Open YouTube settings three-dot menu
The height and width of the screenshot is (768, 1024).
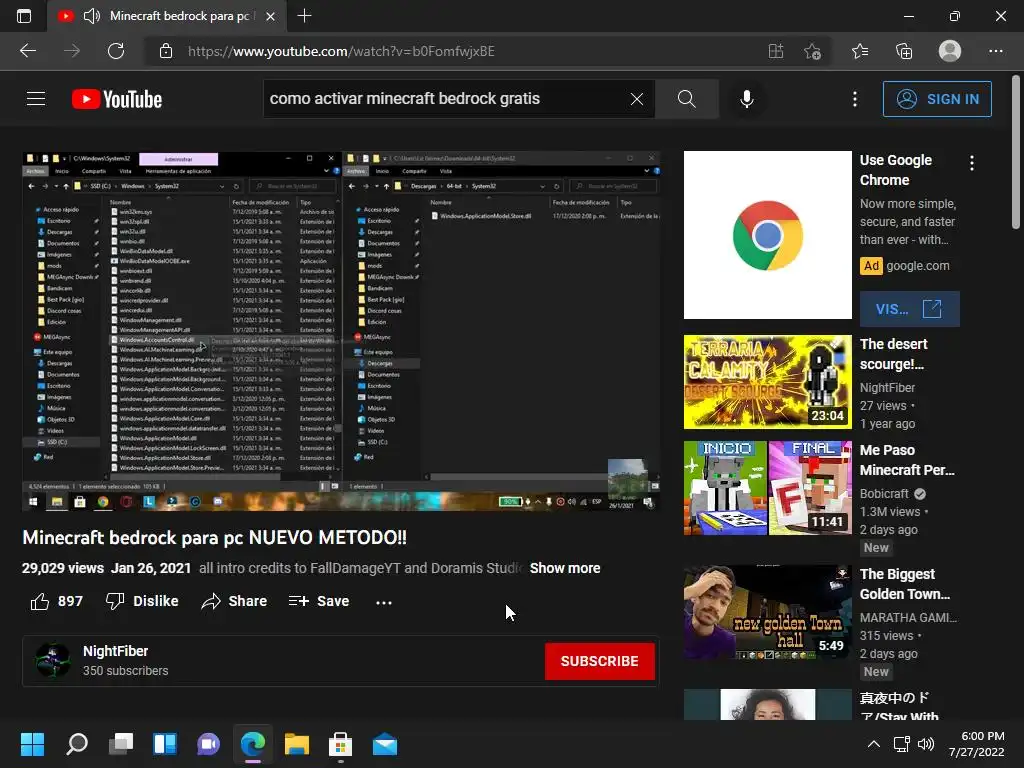[x=855, y=99]
